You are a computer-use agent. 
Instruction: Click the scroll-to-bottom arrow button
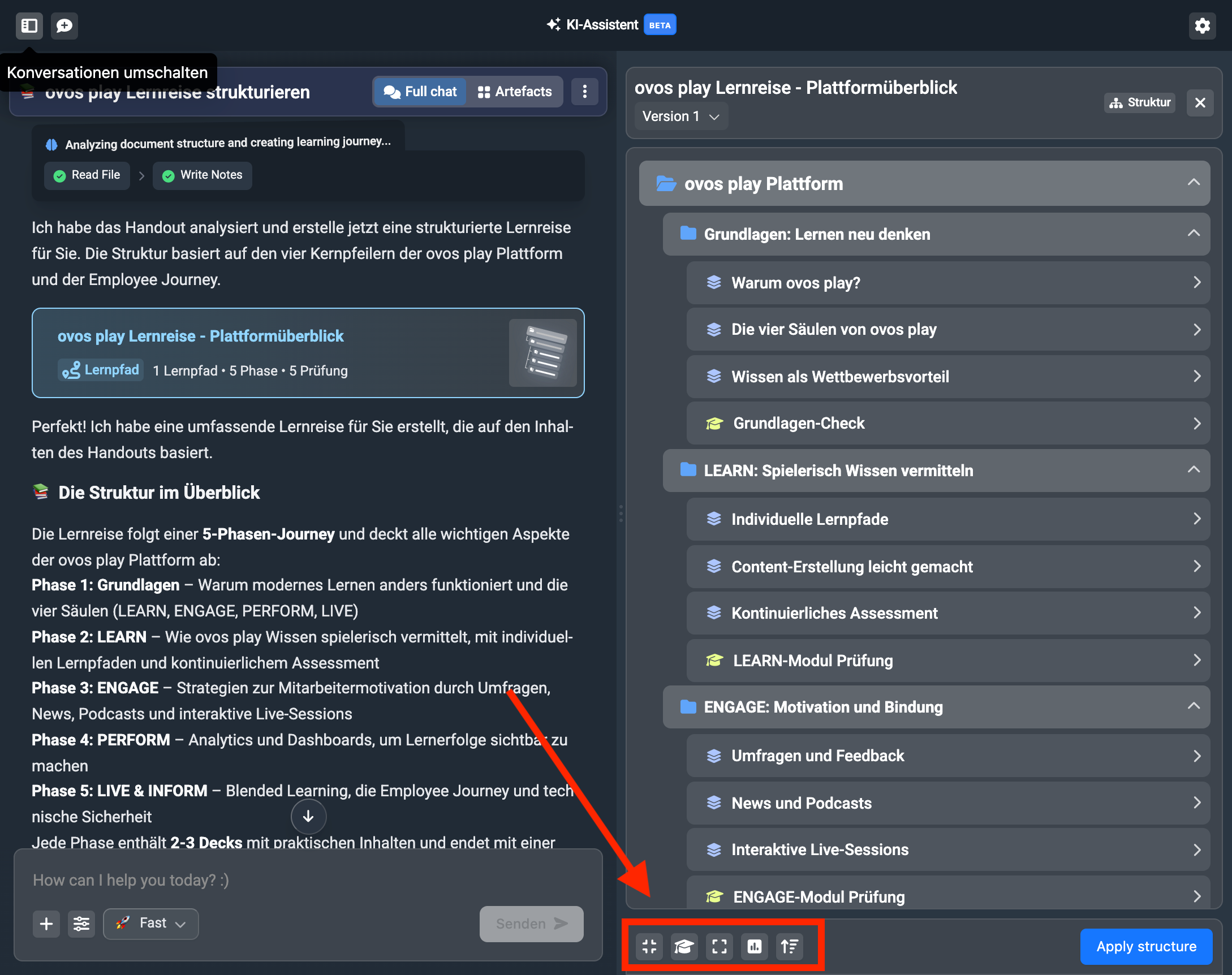(x=308, y=816)
